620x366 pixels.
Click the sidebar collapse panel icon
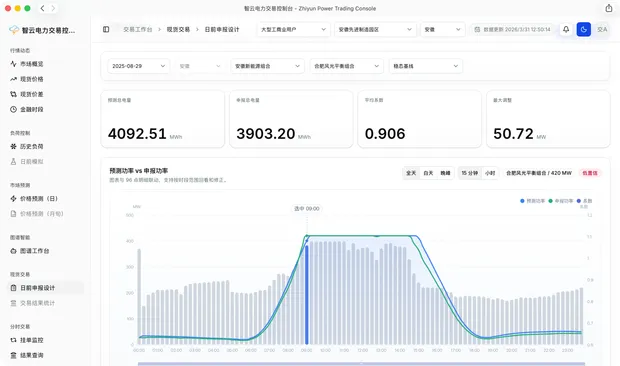[x=106, y=29]
